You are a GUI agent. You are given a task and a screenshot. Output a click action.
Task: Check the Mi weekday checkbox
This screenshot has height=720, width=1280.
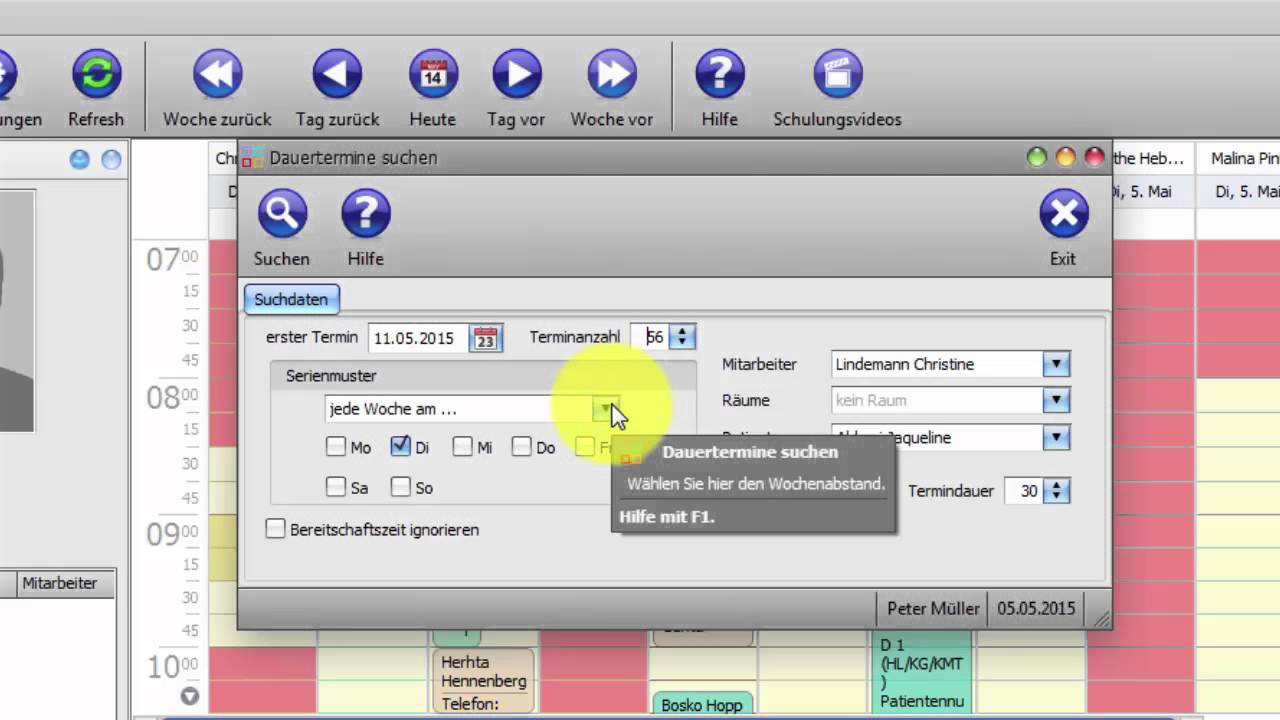pyautogui.click(x=462, y=447)
